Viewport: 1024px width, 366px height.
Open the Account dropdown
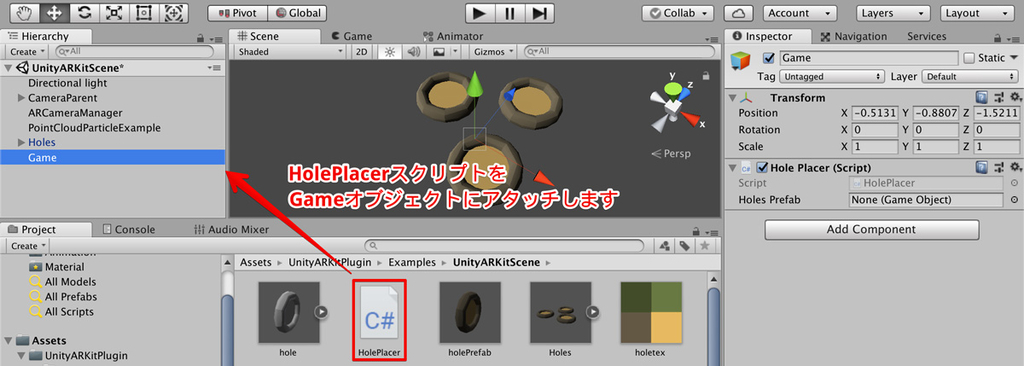pos(800,13)
